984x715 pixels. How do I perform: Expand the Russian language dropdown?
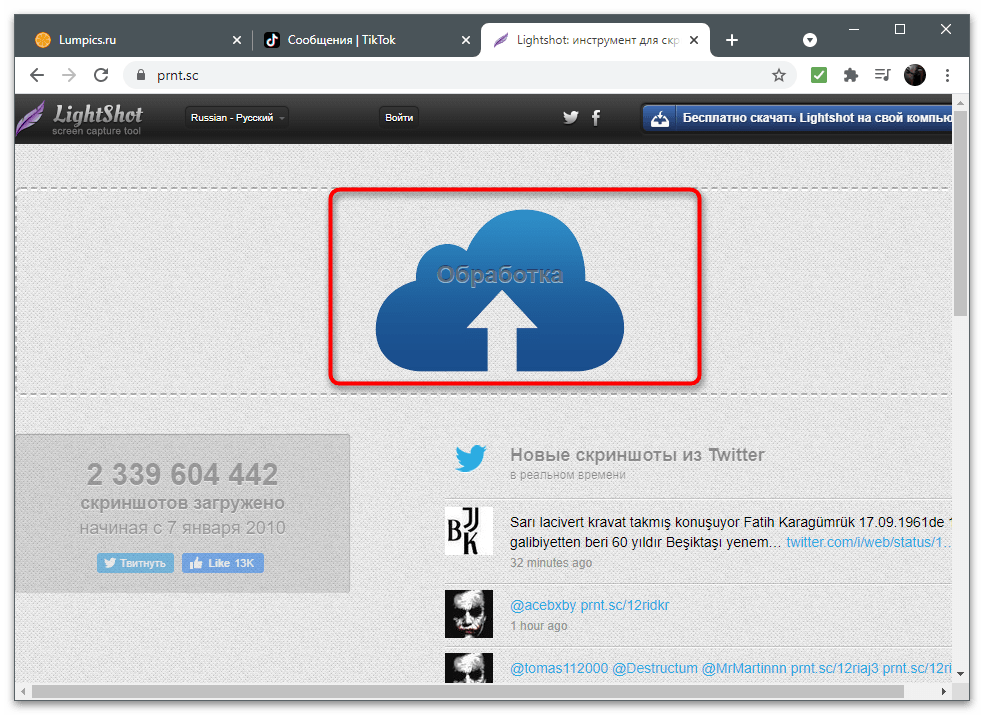(237, 117)
